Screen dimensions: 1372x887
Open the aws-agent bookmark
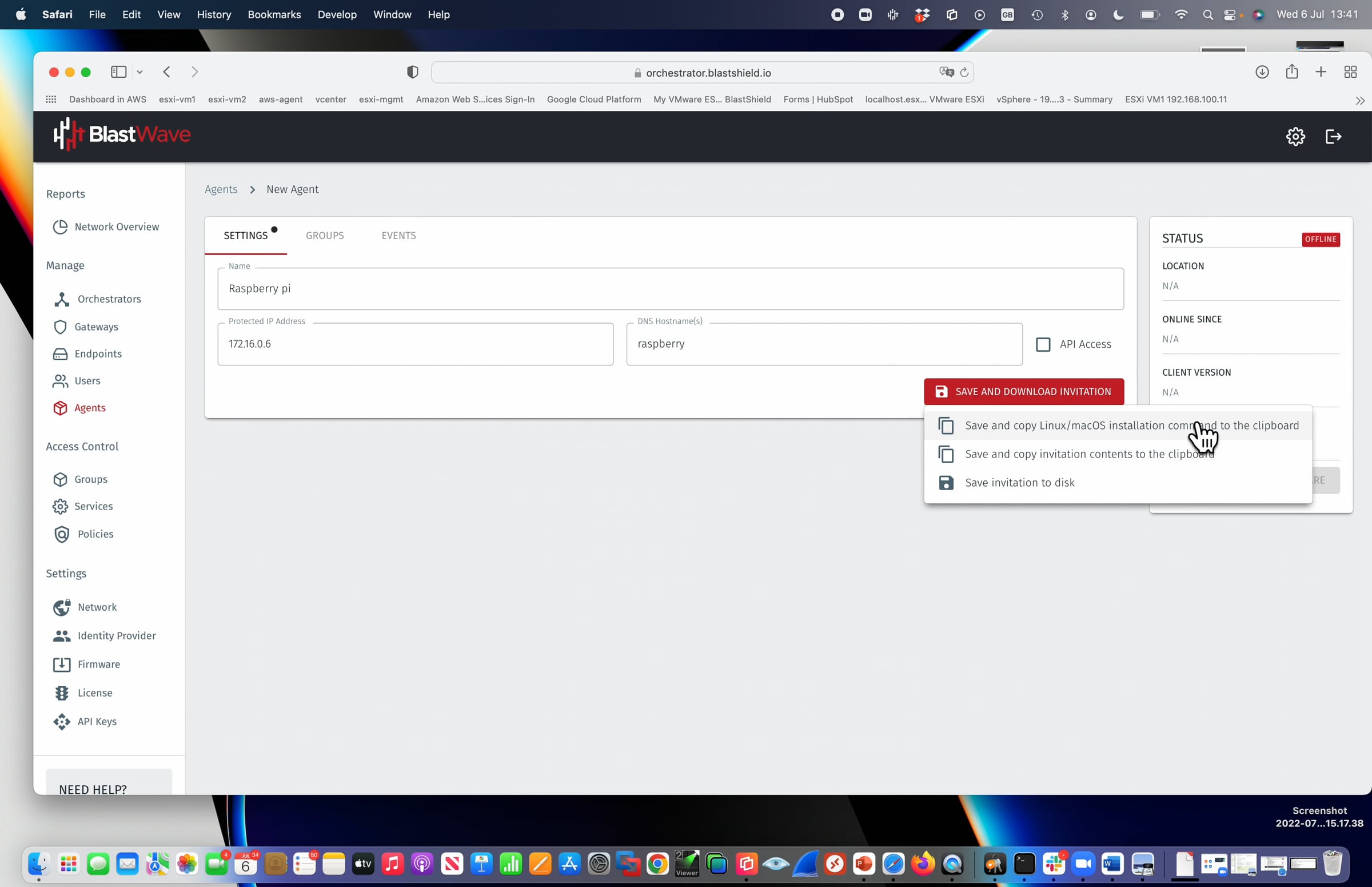tap(280, 100)
